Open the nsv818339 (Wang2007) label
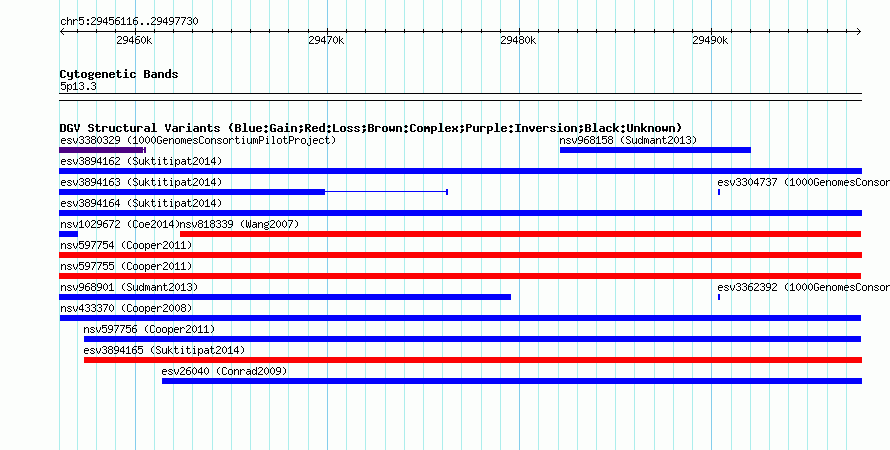The image size is (890, 450). point(239,224)
